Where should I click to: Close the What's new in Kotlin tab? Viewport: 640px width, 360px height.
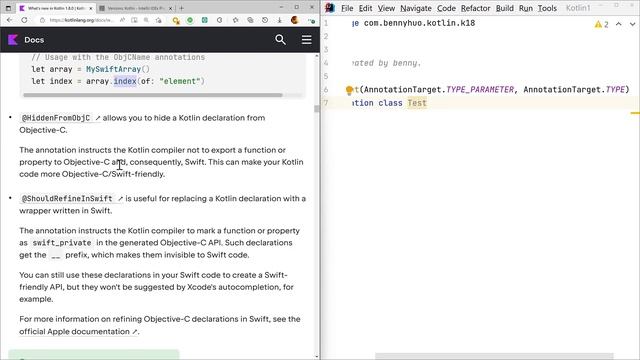tap(91, 8)
